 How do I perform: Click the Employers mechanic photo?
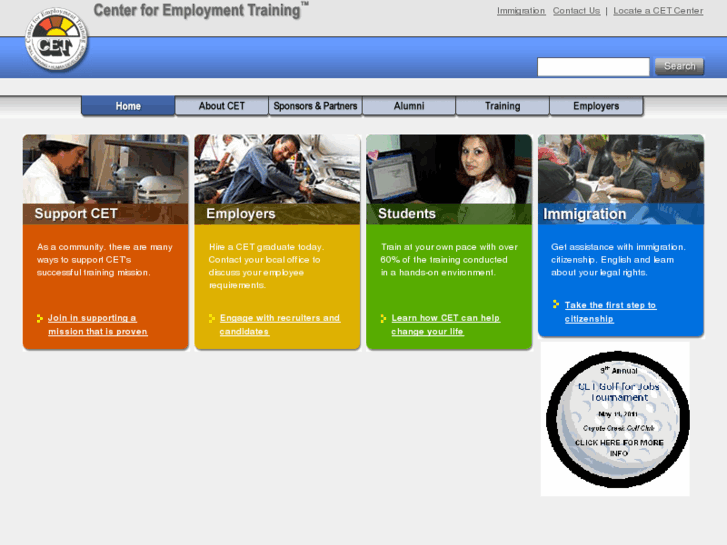point(277,169)
